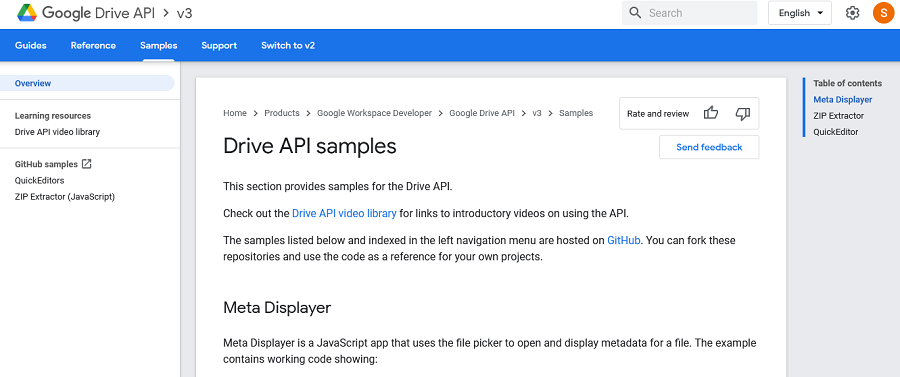The height and width of the screenshot is (377, 900).
Task: Open the Support tab
Action: point(219,45)
